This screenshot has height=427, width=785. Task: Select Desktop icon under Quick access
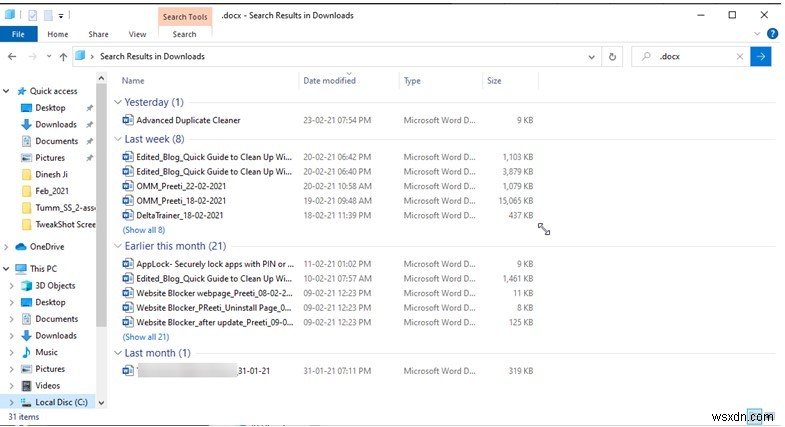[26, 108]
